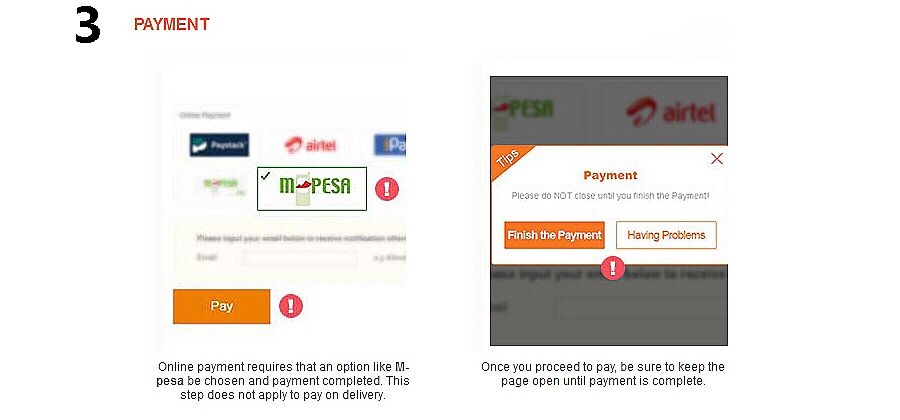This screenshot has width=900, height=420.
Task: Toggle the checkmark on the M-PESA tile
Action: pos(265,176)
